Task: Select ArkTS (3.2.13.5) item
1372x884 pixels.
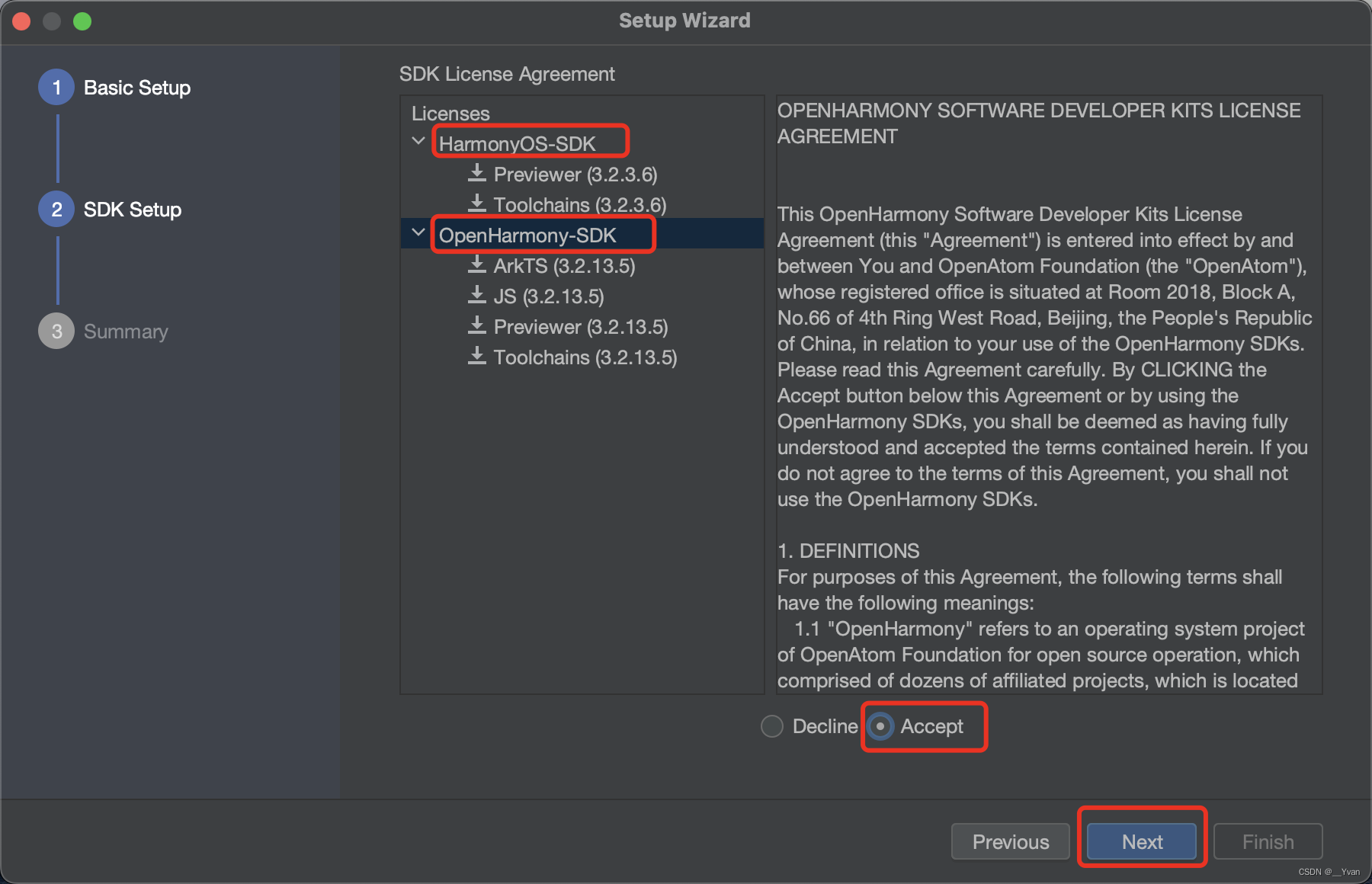Action: point(565,266)
